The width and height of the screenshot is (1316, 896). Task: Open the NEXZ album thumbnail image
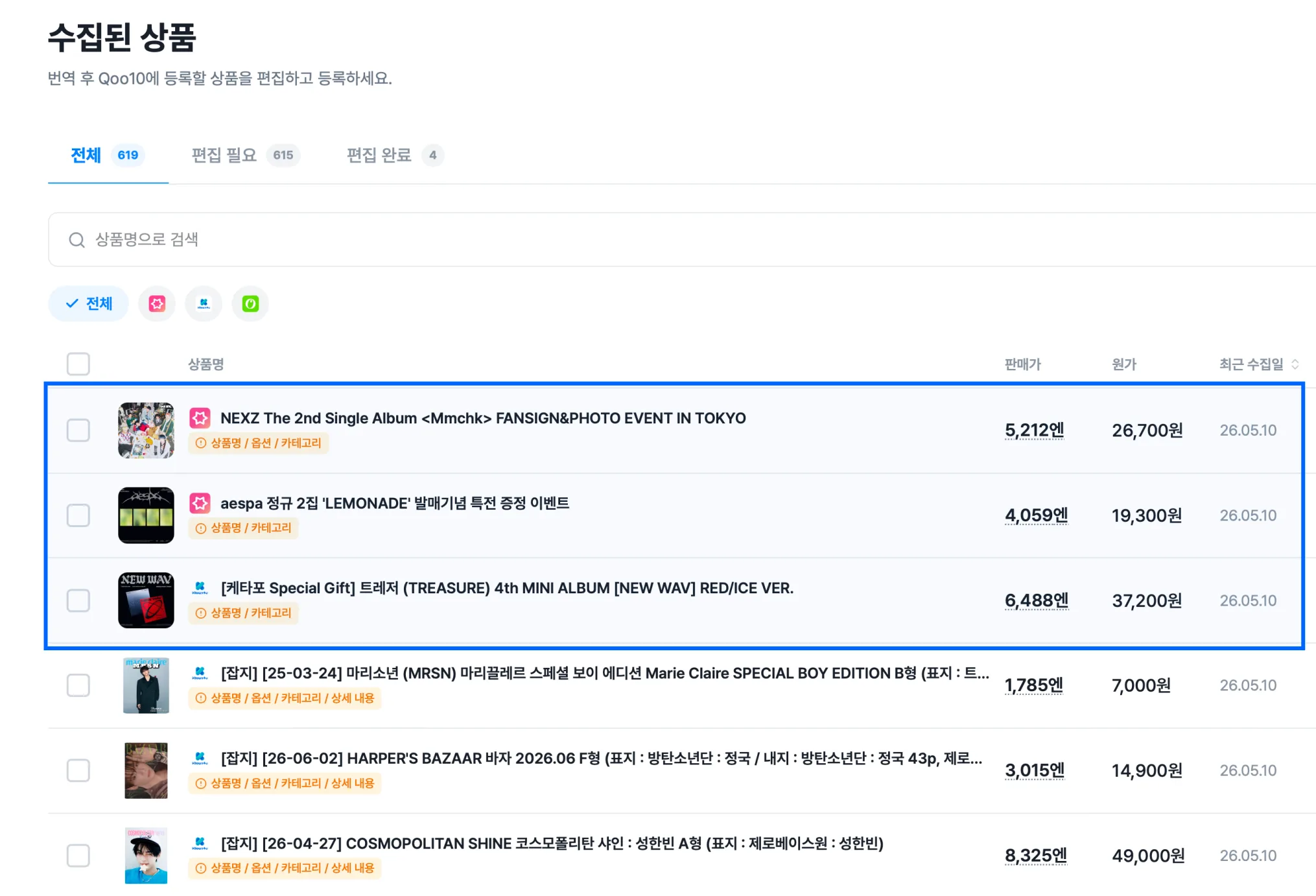pos(146,430)
